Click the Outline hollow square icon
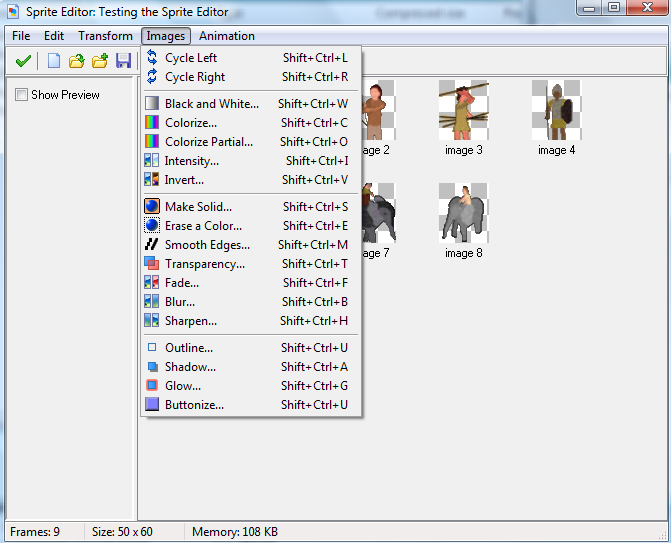 [x=152, y=347]
